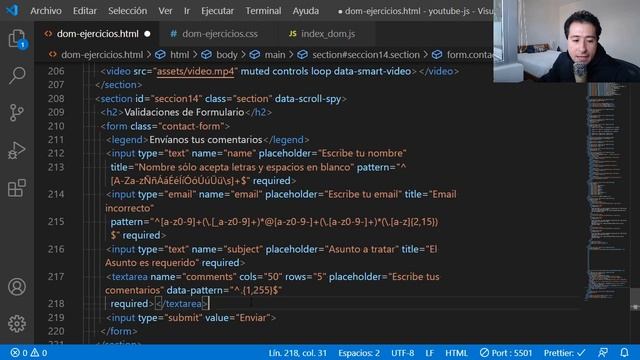Click the webcam video overlay
Viewport: 640px width, 360px height.
567,41
